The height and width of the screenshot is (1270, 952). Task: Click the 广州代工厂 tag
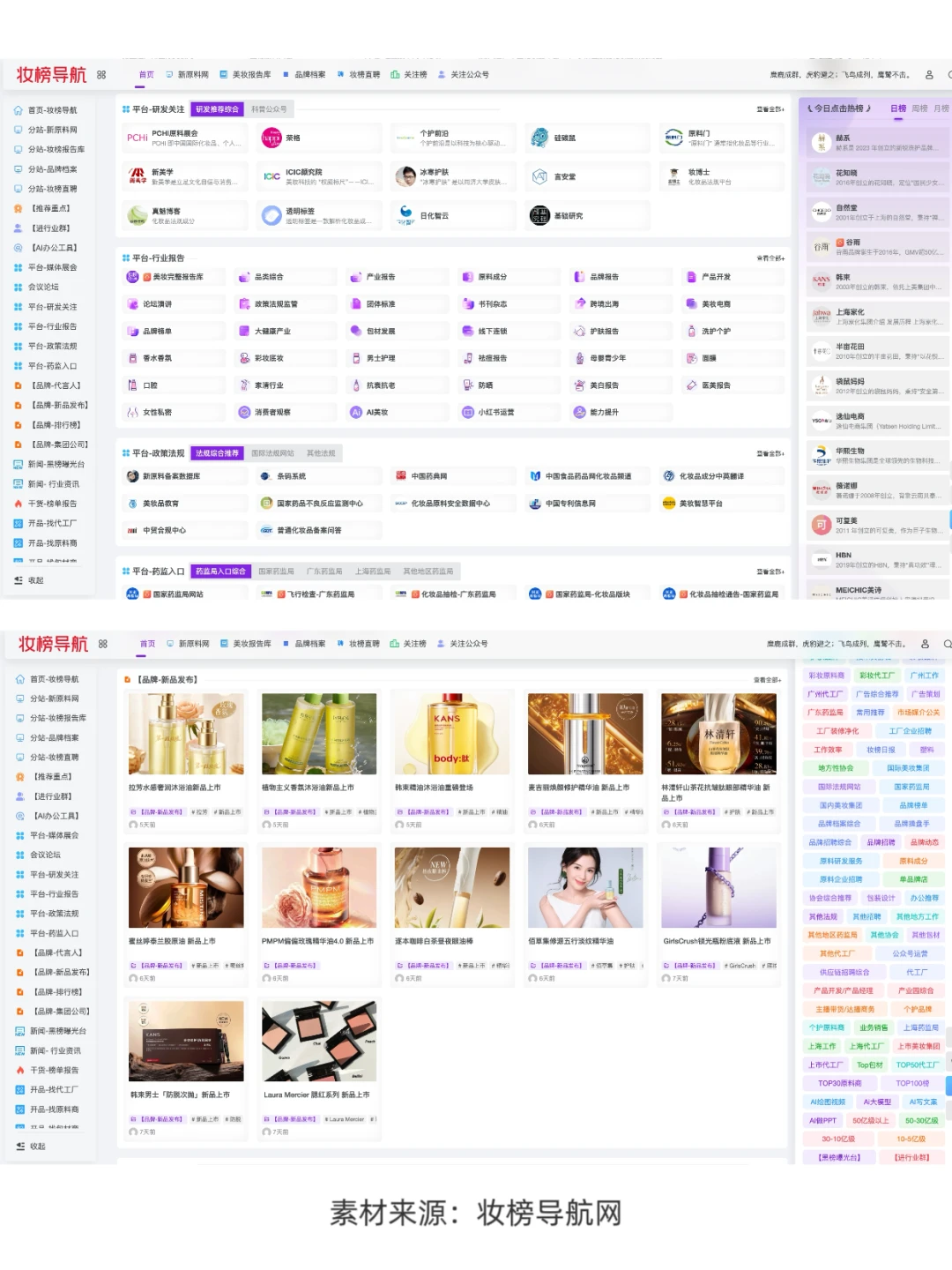826,694
